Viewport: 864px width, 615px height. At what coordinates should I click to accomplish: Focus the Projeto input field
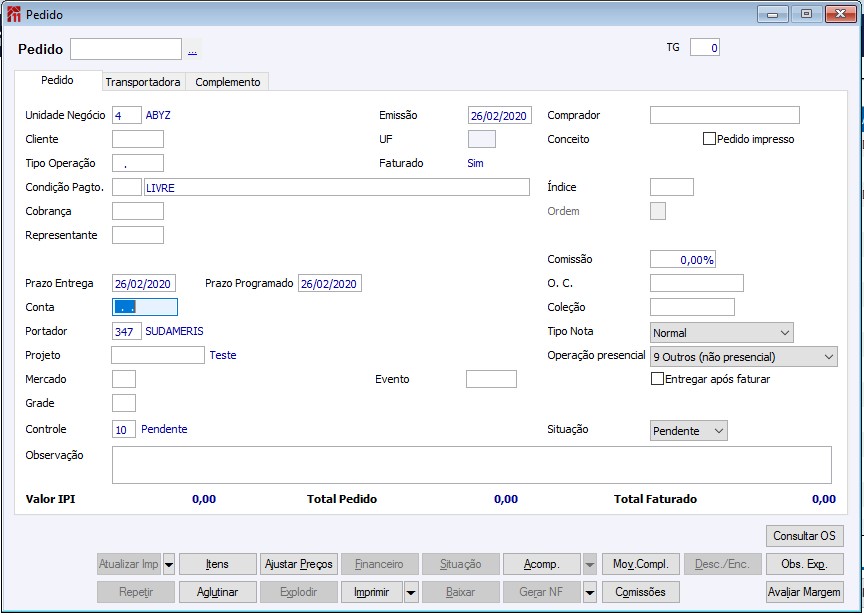coord(158,355)
